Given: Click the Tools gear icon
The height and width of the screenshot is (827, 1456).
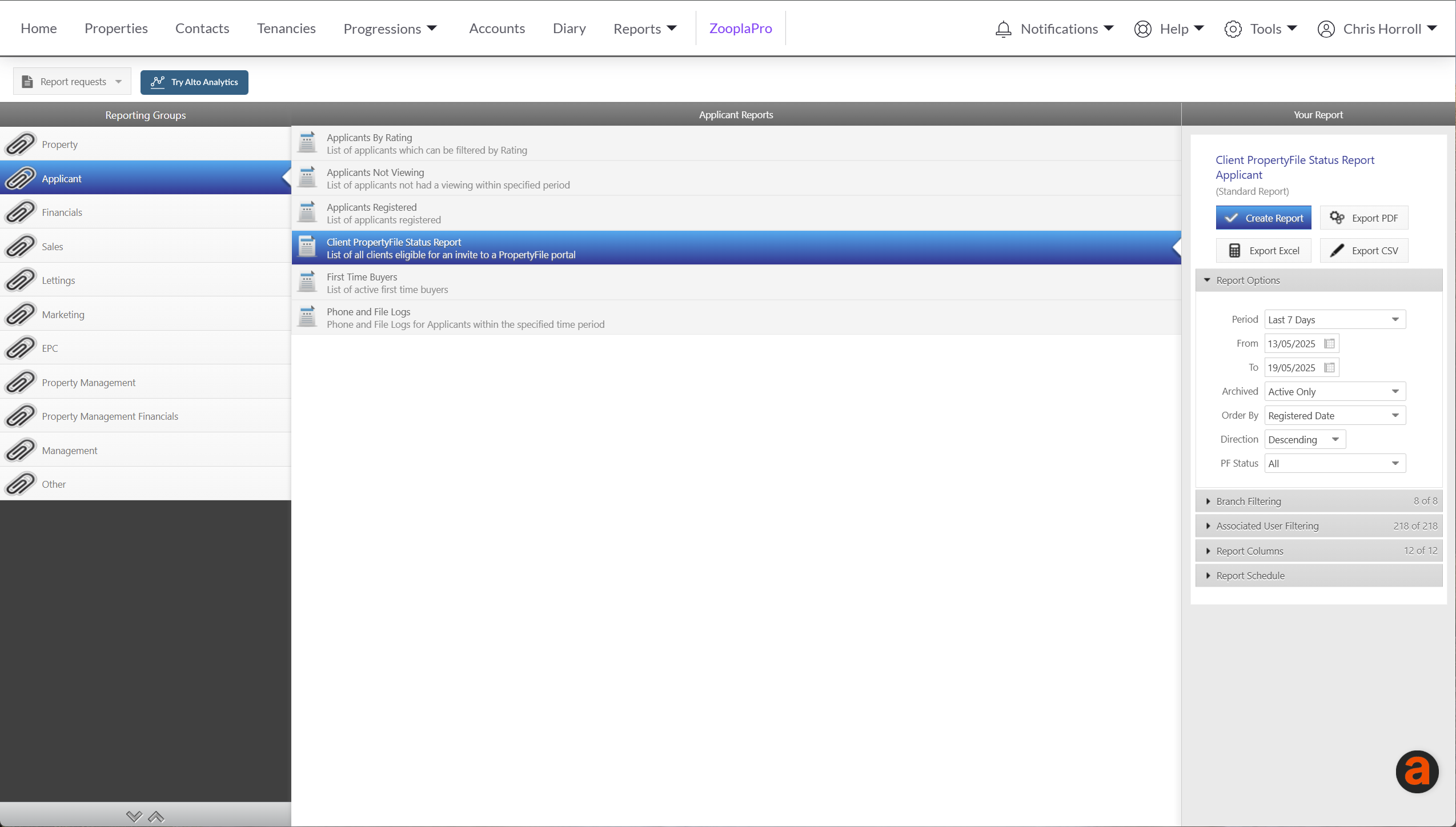Looking at the screenshot, I should point(1233,28).
